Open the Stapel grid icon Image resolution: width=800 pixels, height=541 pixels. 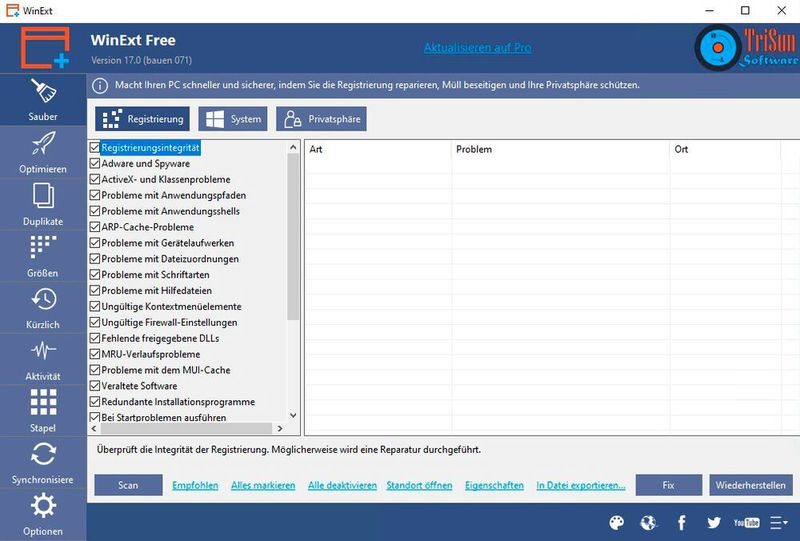coord(43,410)
